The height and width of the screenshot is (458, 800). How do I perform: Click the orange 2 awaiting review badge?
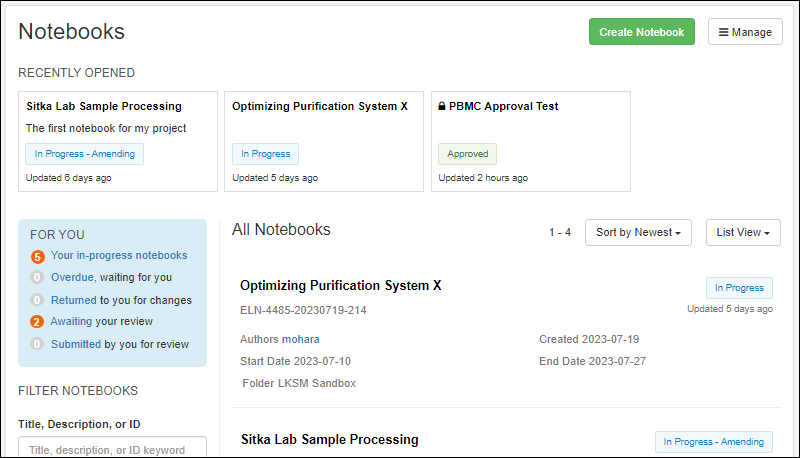[38, 322]
